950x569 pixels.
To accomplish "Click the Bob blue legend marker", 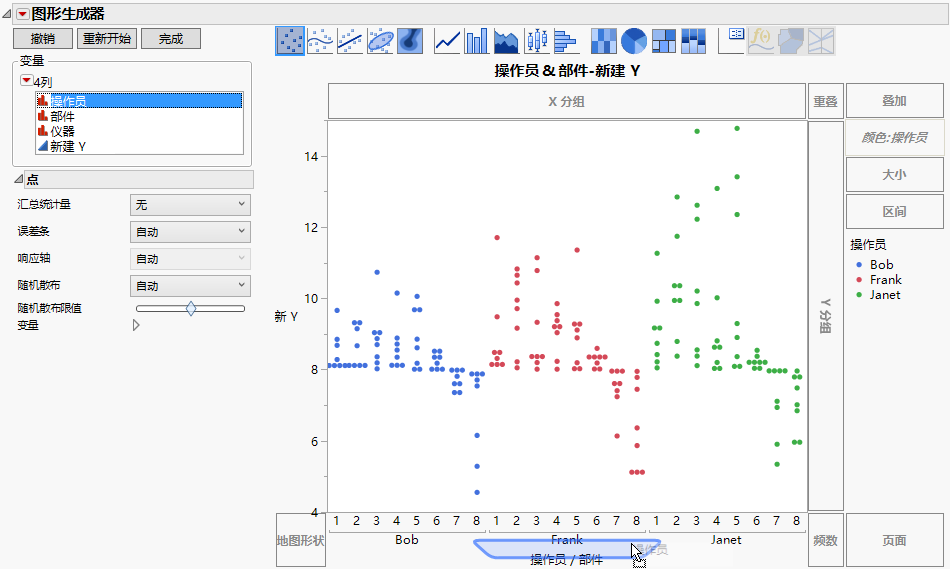I will [859, 265].
